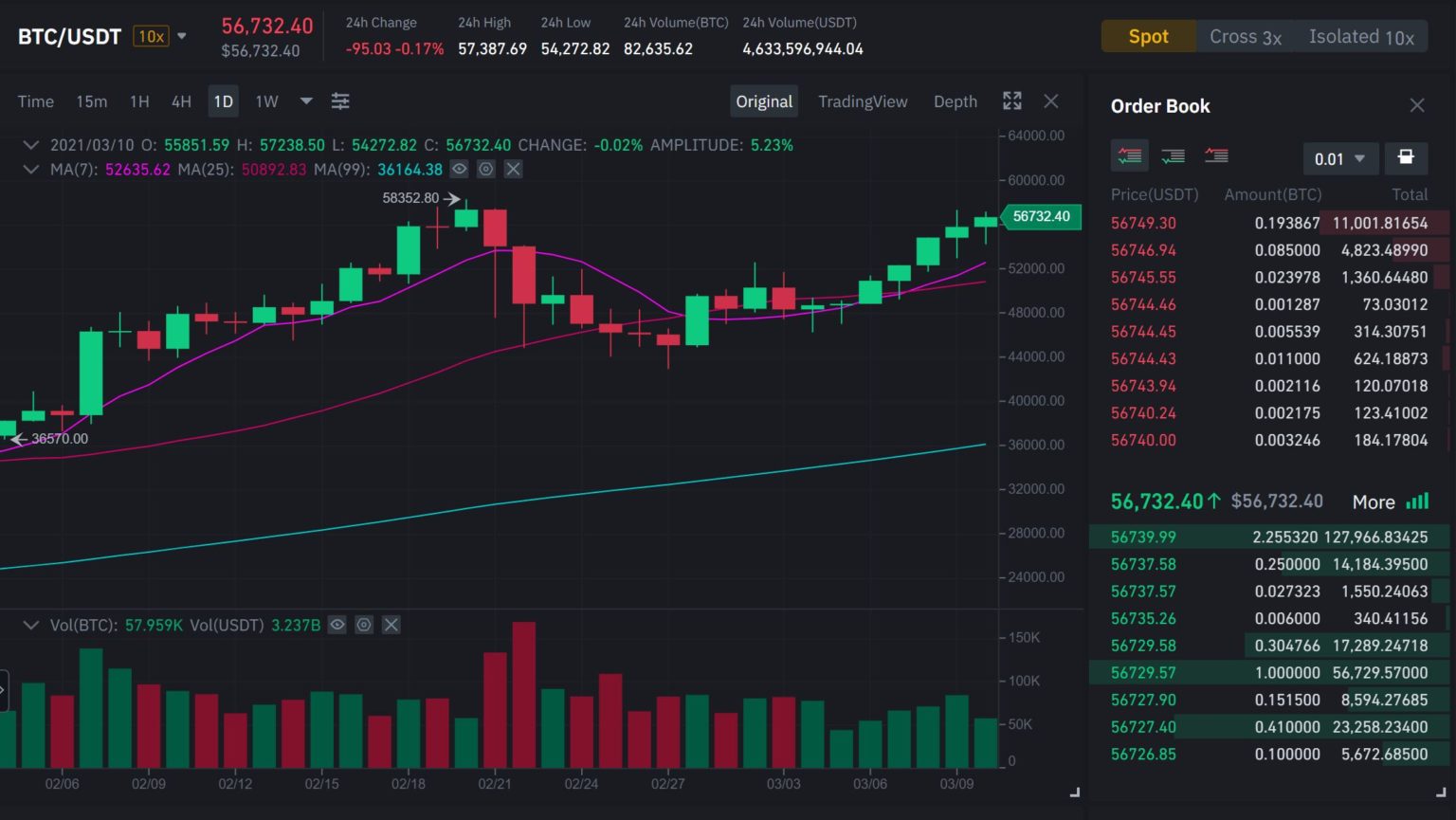Toggle the OHLC data row collapse chevron
The image size is (1456, 820).
click(30, 145)
